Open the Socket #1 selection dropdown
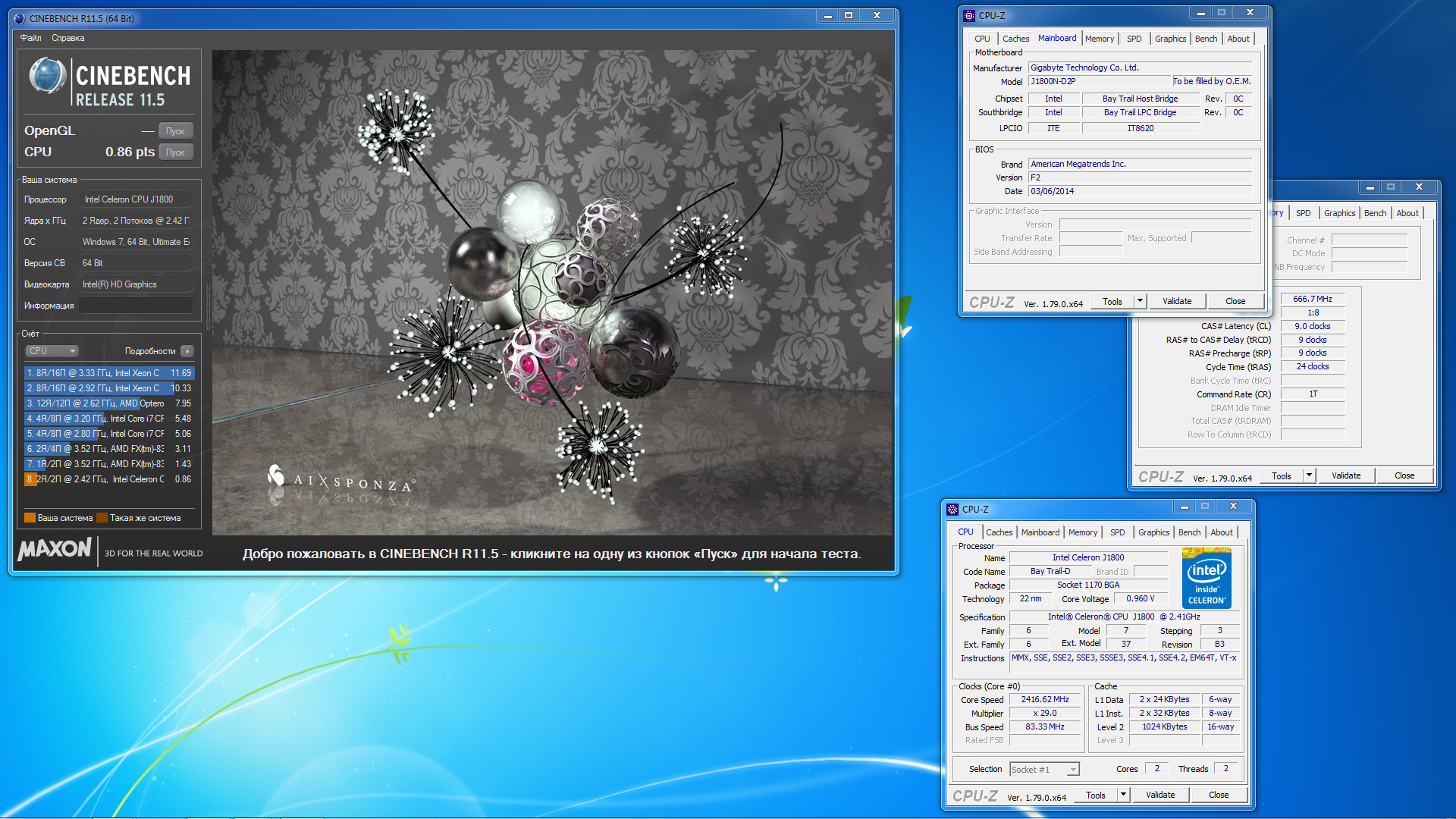1456x819 pixels. pyautogui.click(x=1044, y=769)
